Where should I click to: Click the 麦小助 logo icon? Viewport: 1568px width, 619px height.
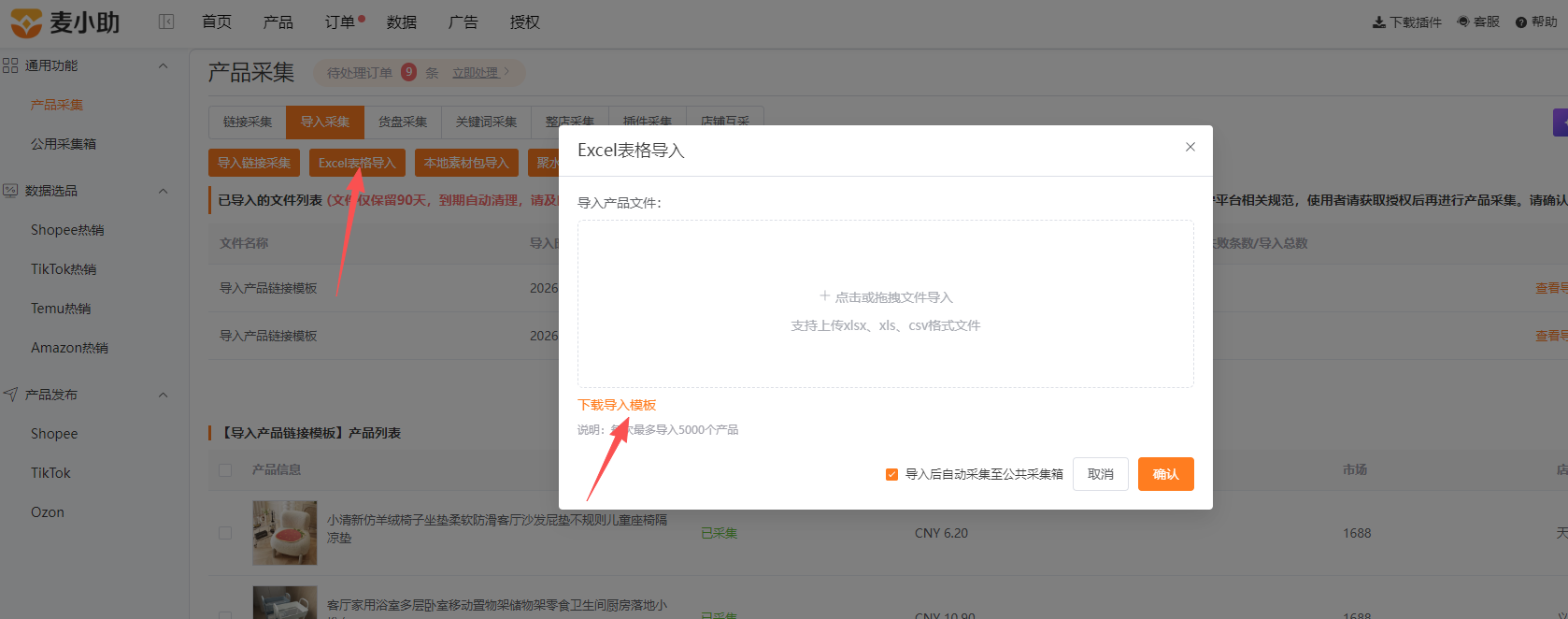pyautogui.click(x=25, y=22)
